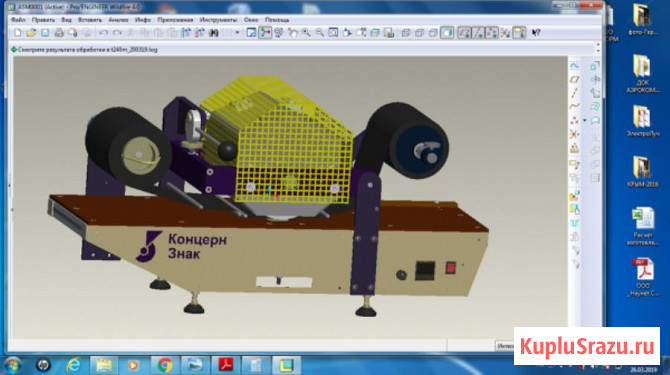
Task: Open the Помощь menu
Action: (x=277, y=20)
